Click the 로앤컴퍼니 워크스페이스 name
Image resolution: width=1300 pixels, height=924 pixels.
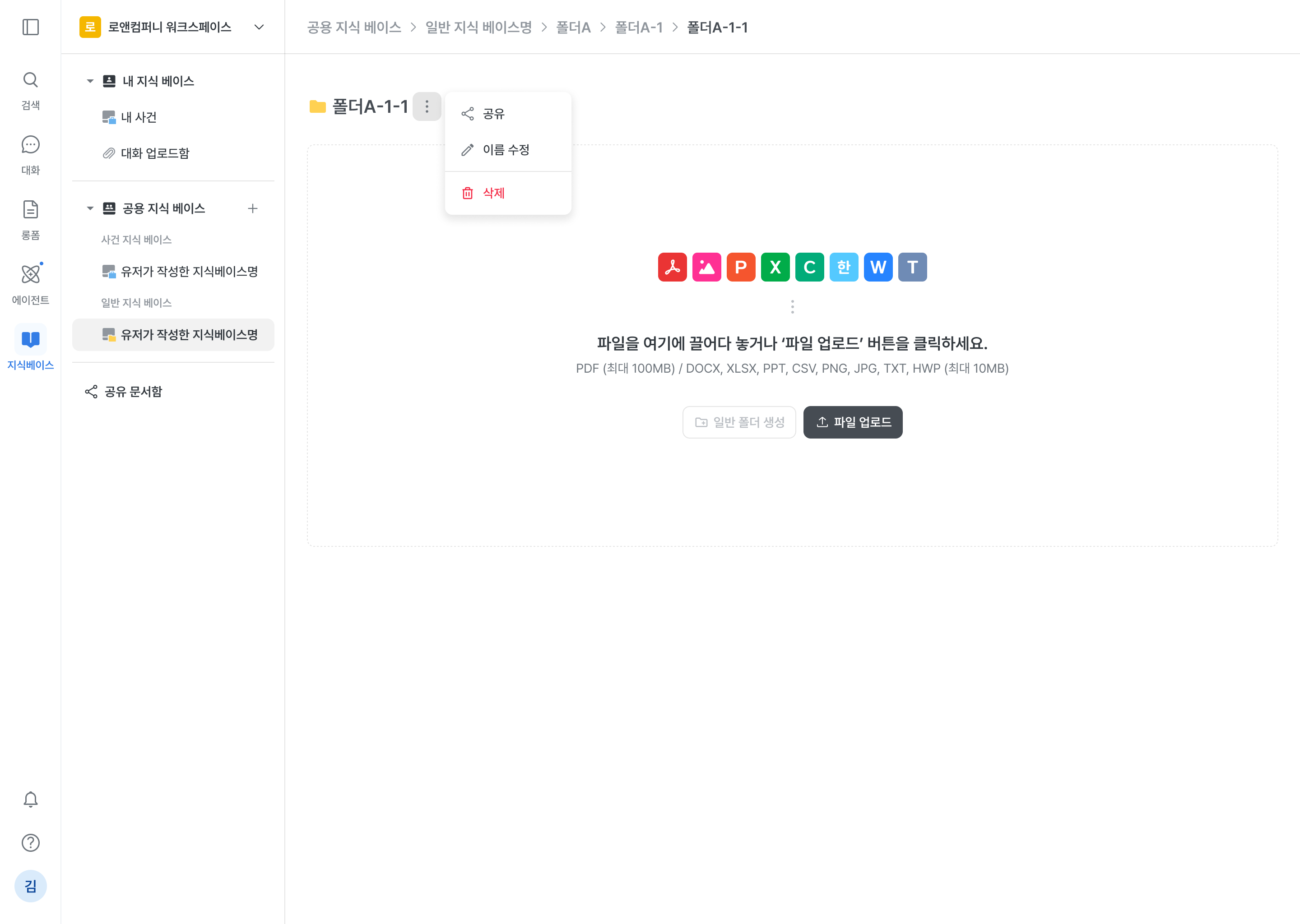pos(170,27)
